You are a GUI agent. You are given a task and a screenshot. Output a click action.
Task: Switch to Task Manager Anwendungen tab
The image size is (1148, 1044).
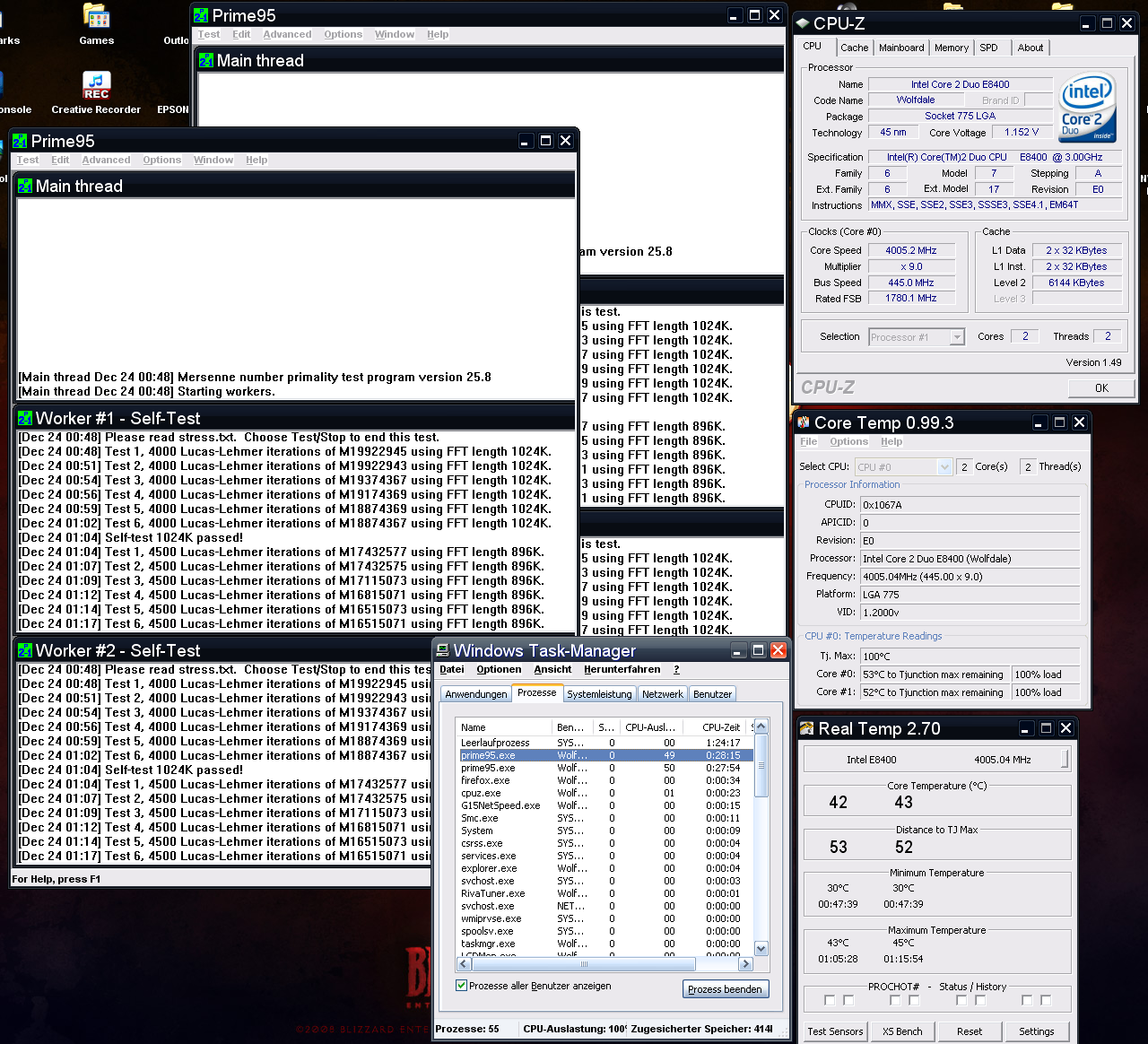coord(476,694)
